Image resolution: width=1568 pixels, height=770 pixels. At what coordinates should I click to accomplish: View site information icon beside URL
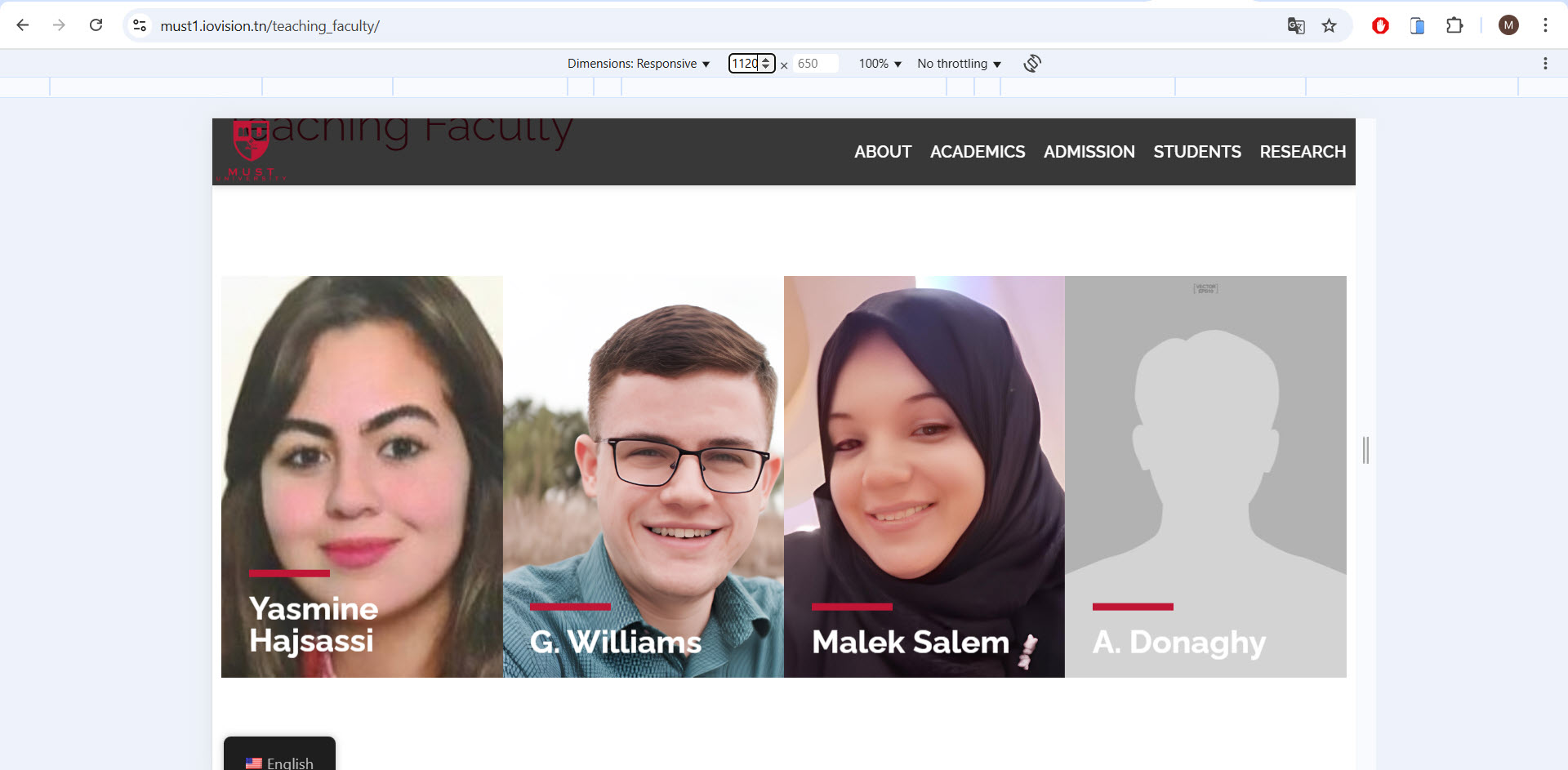[x=140, y=26]
